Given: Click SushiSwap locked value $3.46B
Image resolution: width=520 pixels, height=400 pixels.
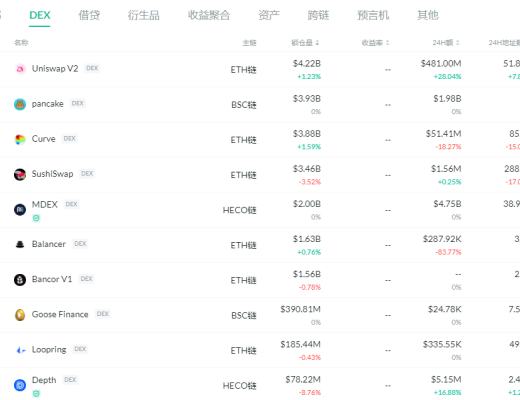Looking at the screenshot, I should point(307,169).
